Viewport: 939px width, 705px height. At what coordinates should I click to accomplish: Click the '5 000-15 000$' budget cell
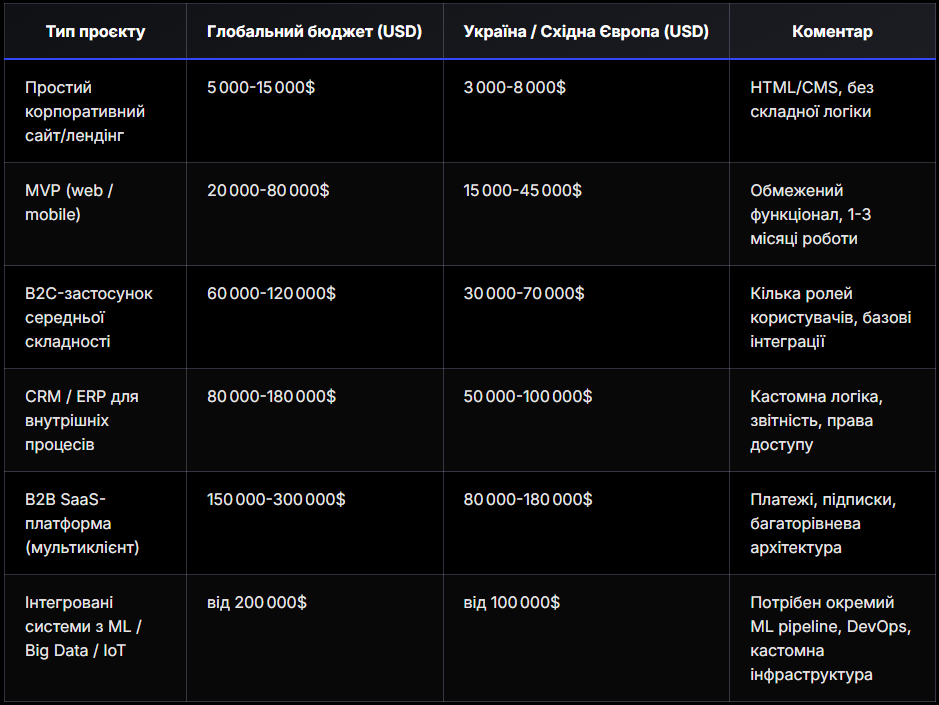click(x=261, y=87)
